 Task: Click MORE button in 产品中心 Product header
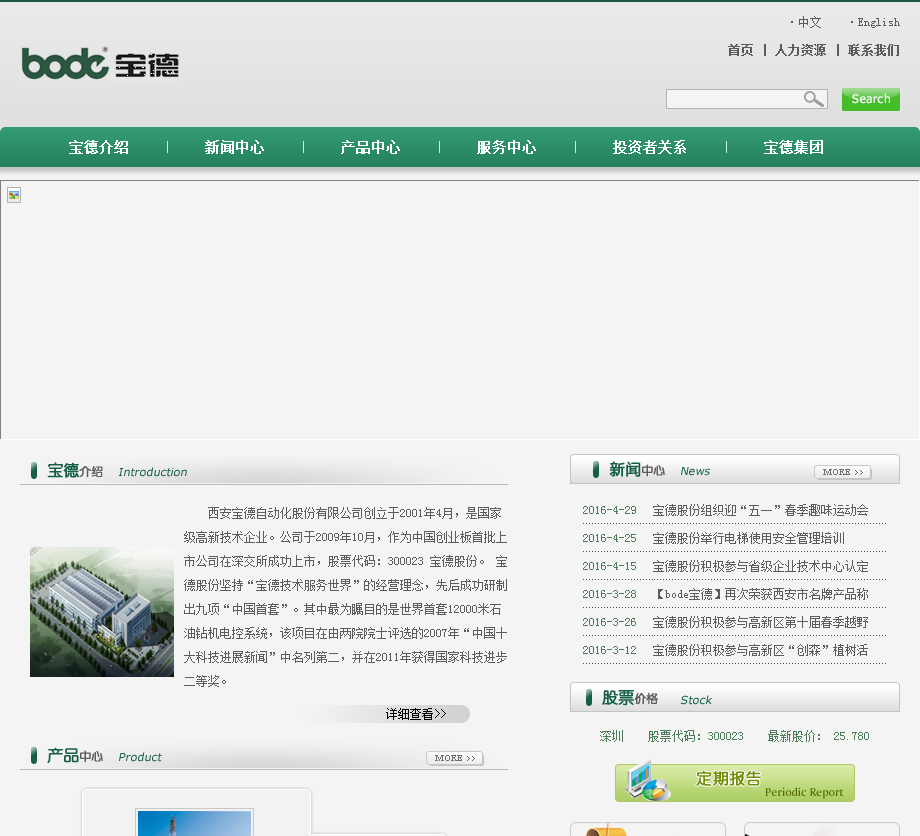tap(455, 758)
